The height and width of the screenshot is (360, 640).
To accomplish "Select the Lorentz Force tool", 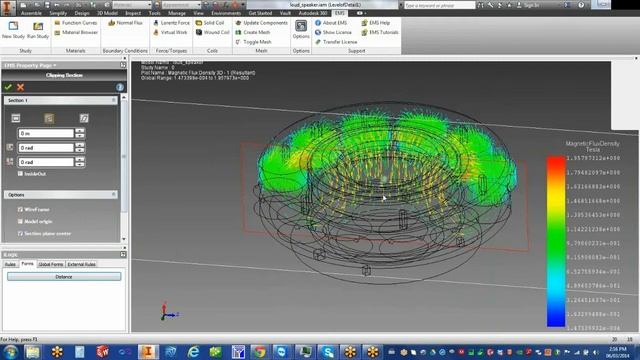I will click(171, 23).
